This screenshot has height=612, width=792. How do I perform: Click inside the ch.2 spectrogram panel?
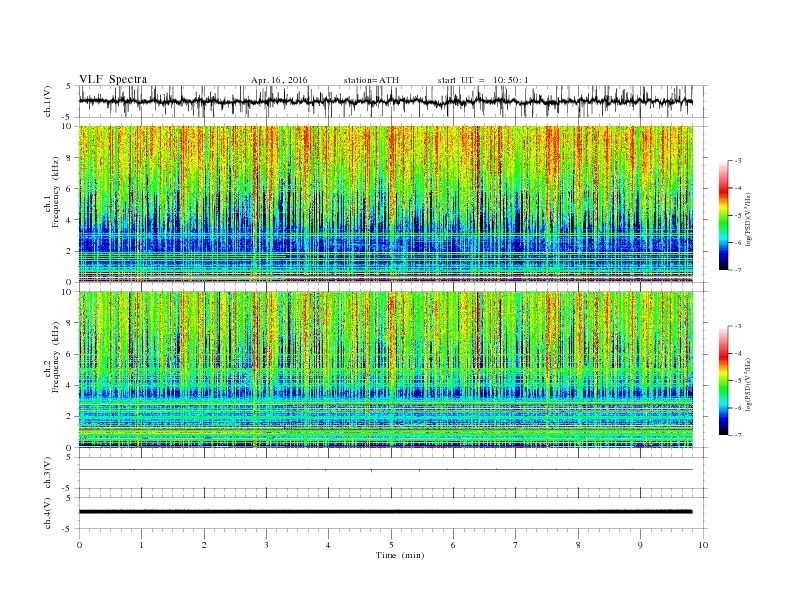coord(385,370)
